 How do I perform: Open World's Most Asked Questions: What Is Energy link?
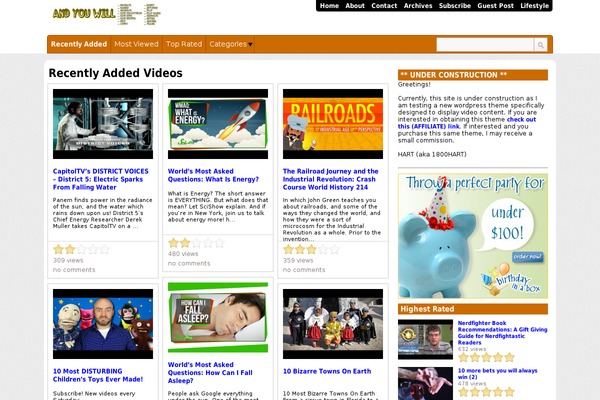click(213, 175)
